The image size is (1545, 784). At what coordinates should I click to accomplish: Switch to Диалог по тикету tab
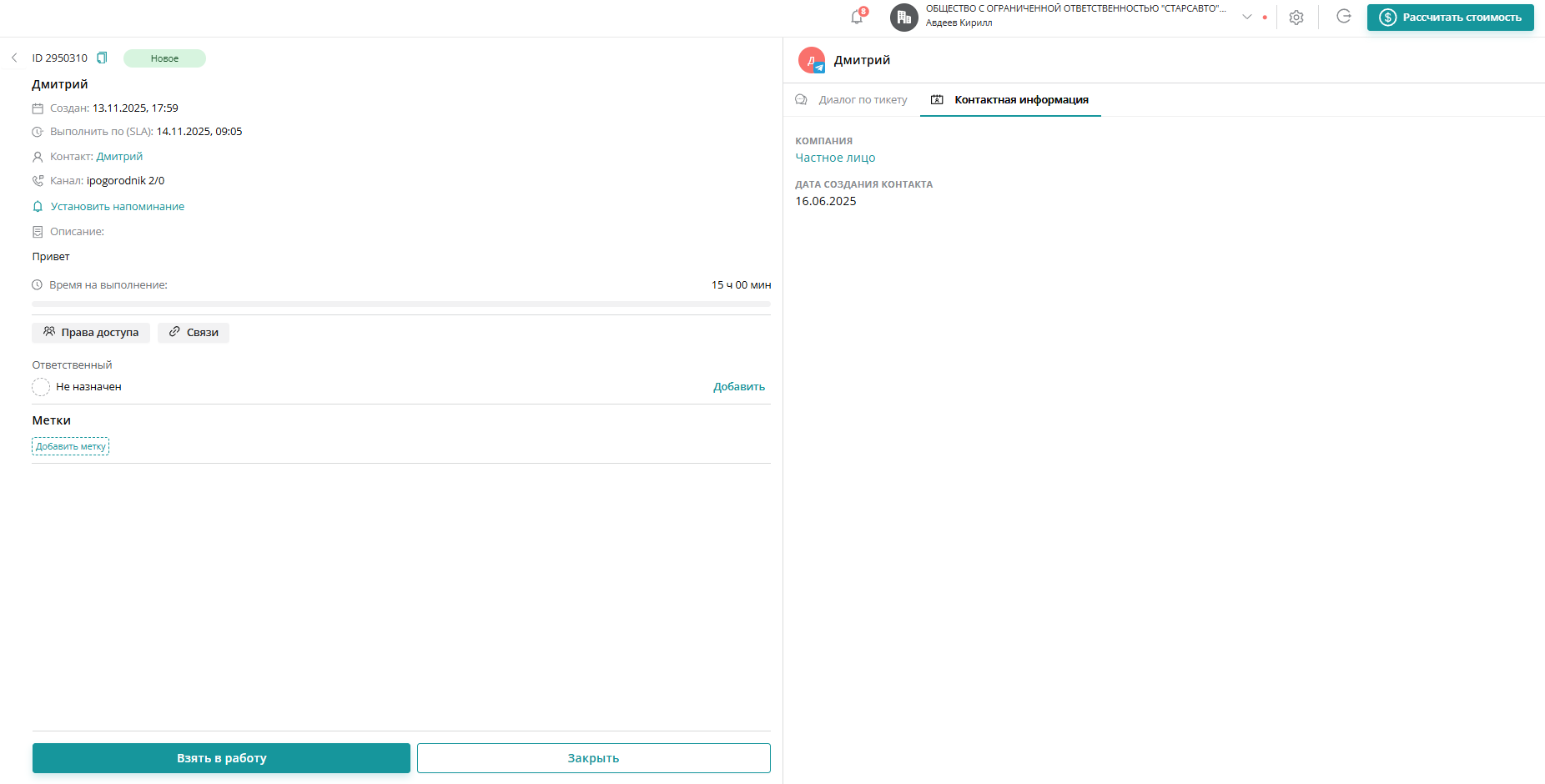point(852,100)
